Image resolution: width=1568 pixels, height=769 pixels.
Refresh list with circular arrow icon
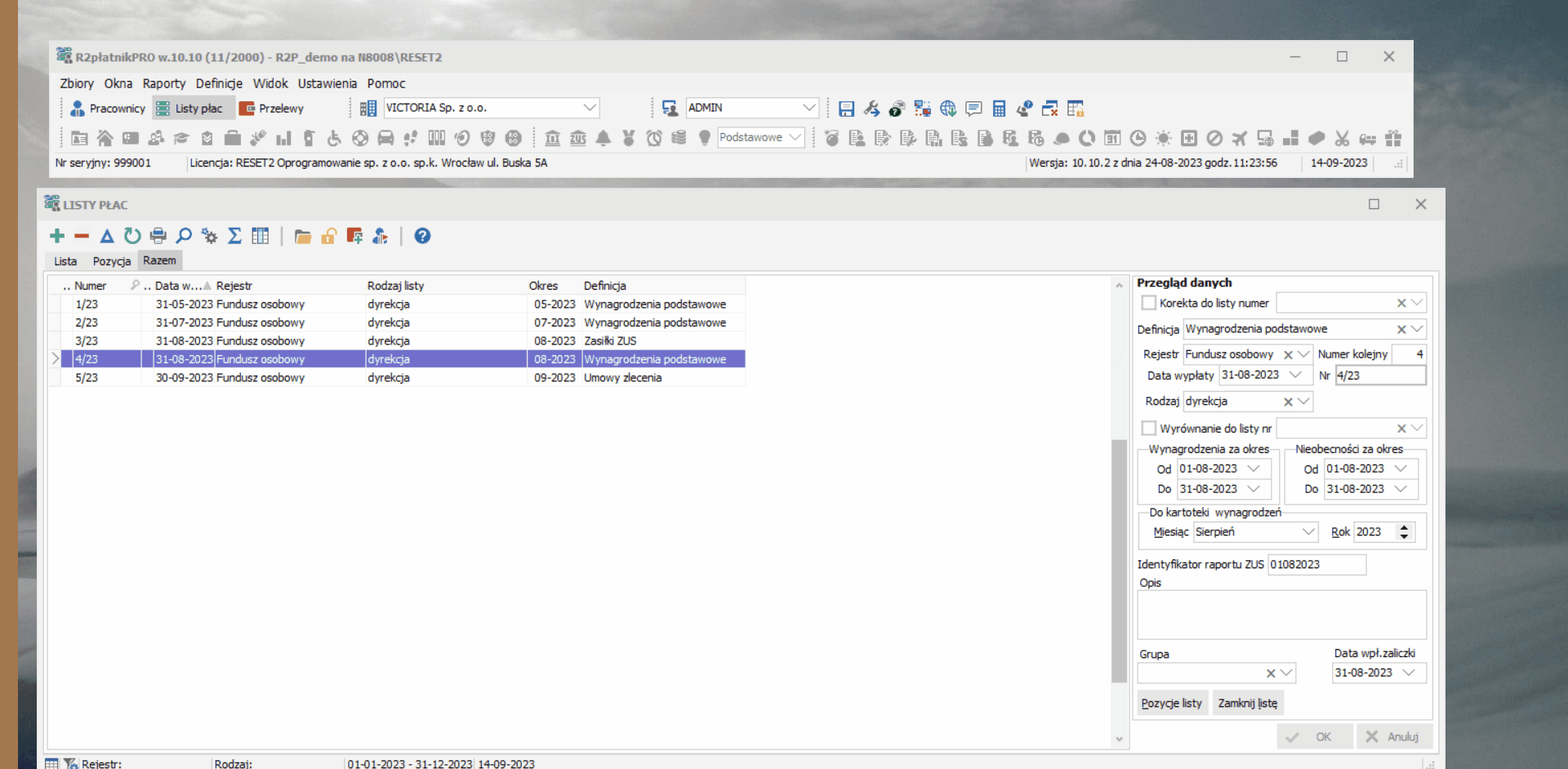pyautogui.click(x=132, y=236)
